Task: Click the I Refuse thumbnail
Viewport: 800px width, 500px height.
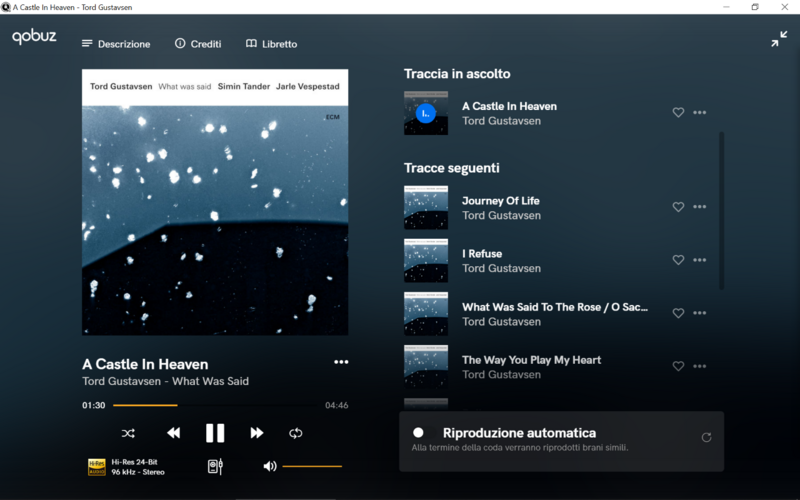Action: point(426,261)
